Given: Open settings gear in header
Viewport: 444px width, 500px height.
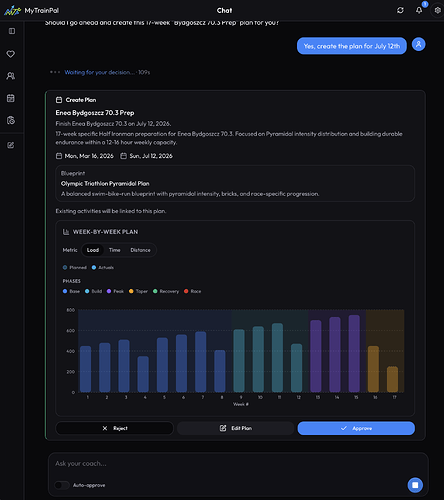Looking at the screenshot, I should (x=437, y=10).
